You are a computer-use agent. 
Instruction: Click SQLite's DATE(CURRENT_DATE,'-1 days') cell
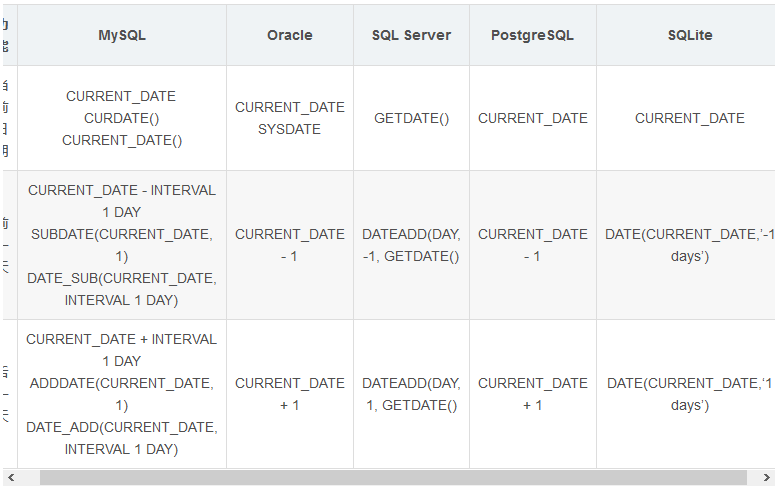pyautogui.click(x=686, y=245)
